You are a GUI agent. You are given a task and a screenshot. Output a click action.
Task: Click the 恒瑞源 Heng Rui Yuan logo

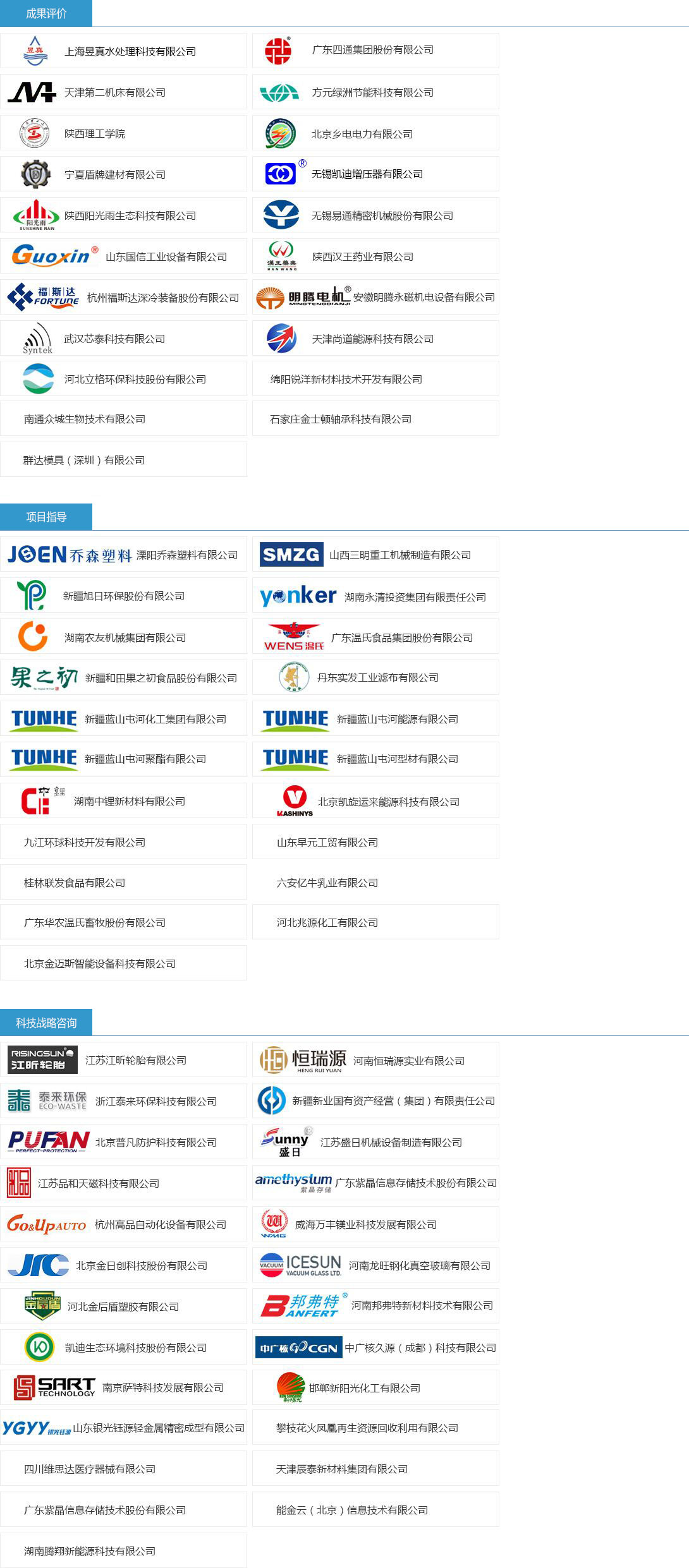(303, 1060)
